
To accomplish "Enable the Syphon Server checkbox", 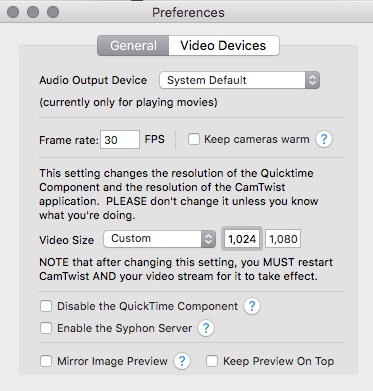I will point(46,328).
